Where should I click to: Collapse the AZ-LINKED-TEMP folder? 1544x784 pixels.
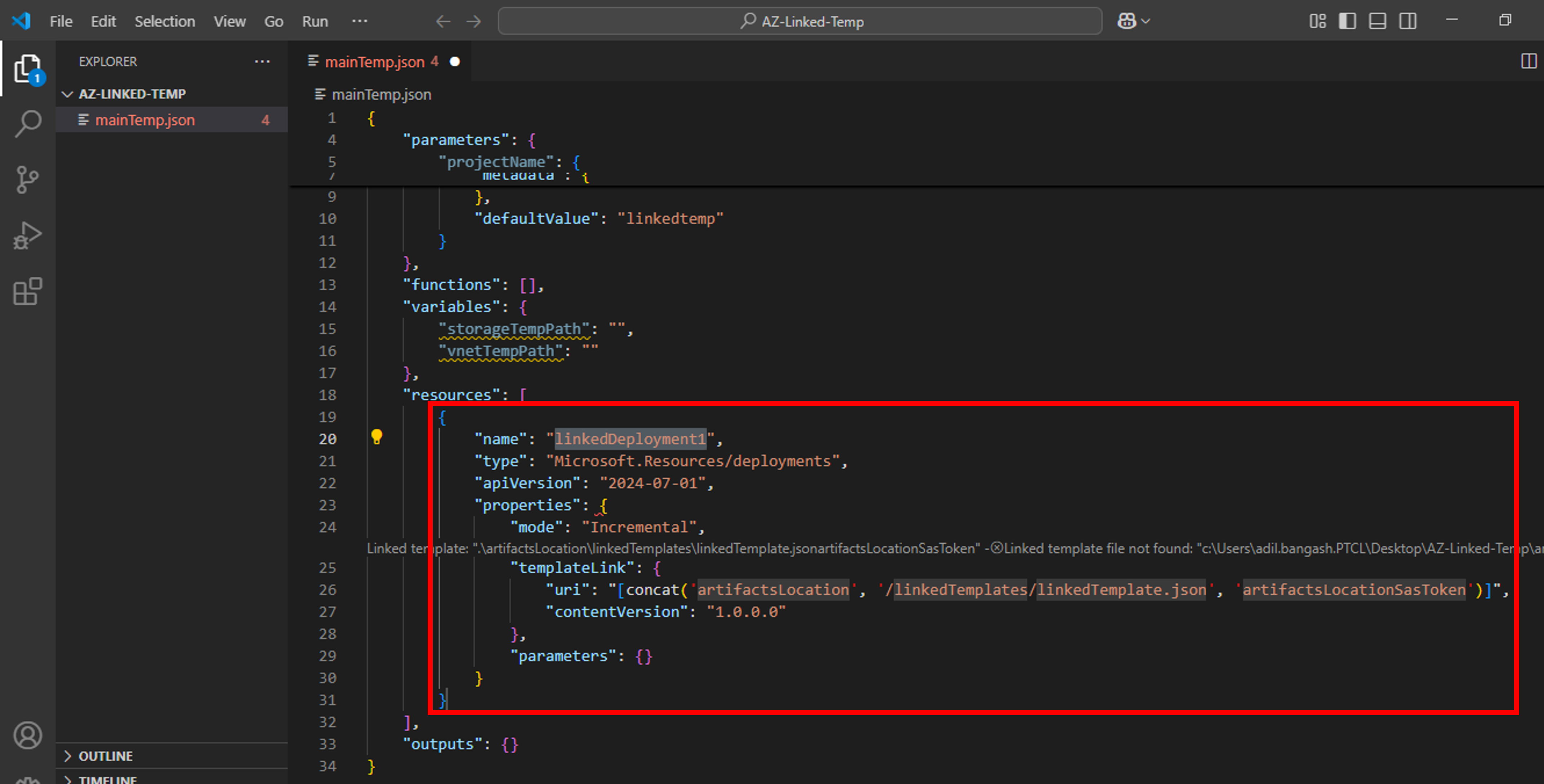[x=67, y=93]
